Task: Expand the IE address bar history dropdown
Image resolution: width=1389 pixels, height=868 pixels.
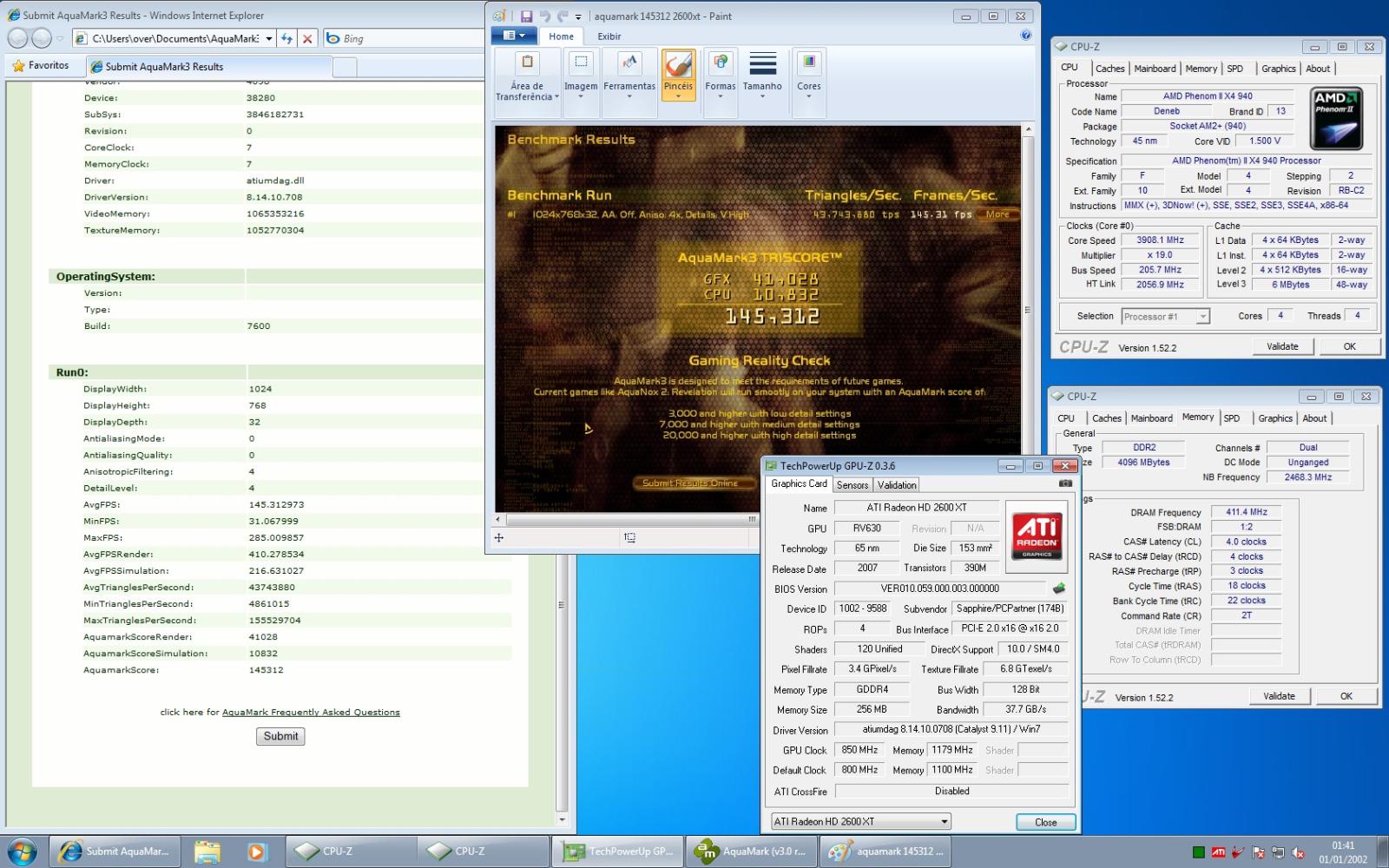Action: (x=269, y=38)
